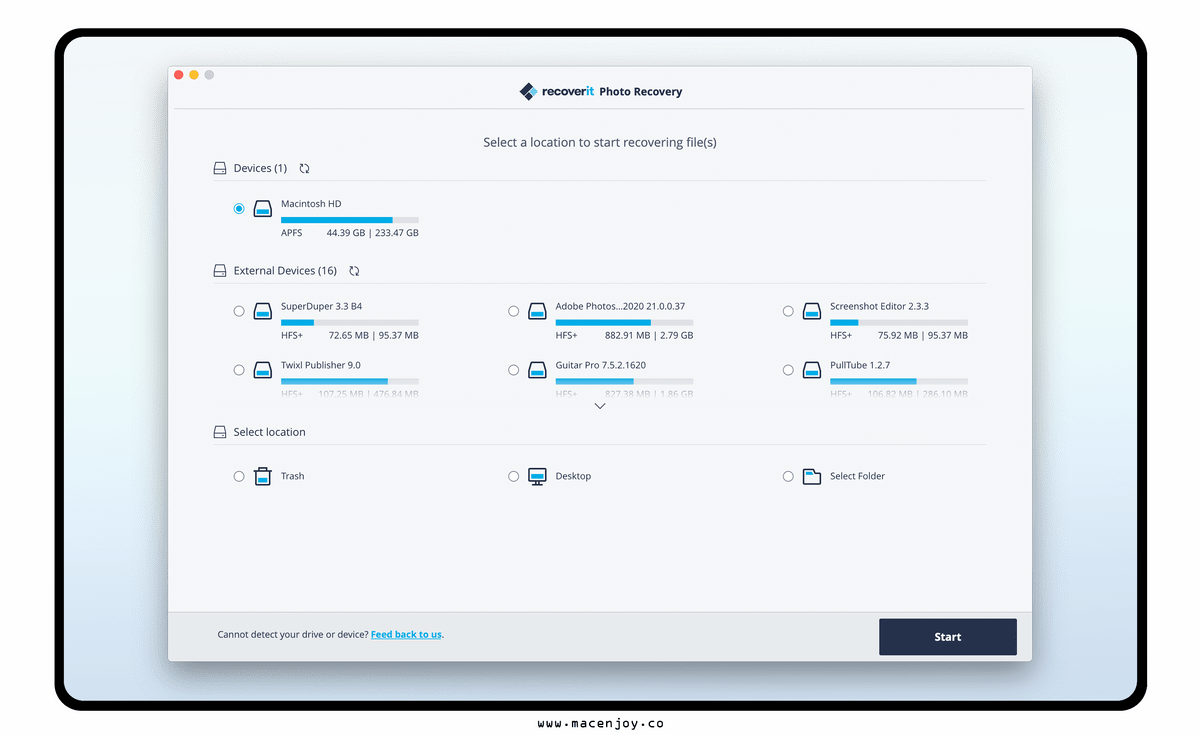1200x735 pixels.
Task: Click the 44.39 GB | 233.47 GB text
Action: [373, 233]
